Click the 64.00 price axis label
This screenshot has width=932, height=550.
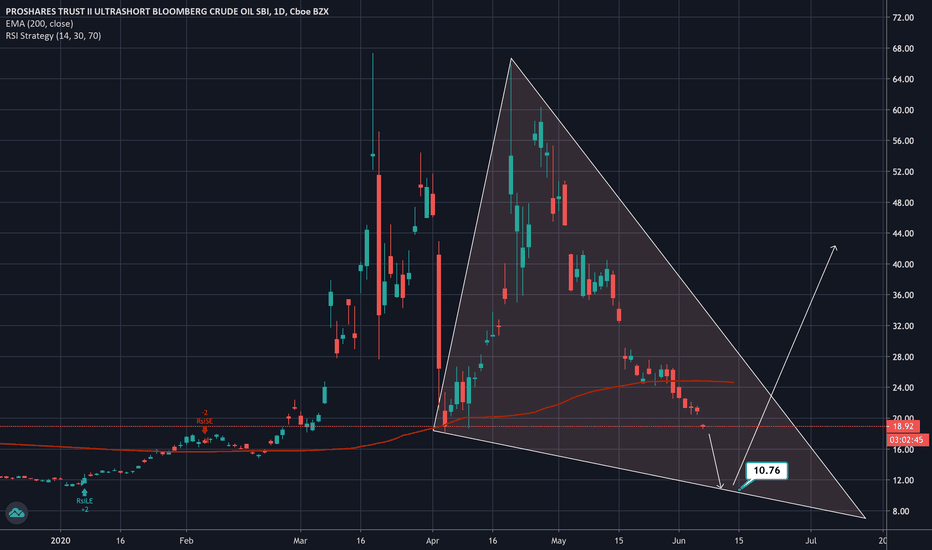pos(903,79)
